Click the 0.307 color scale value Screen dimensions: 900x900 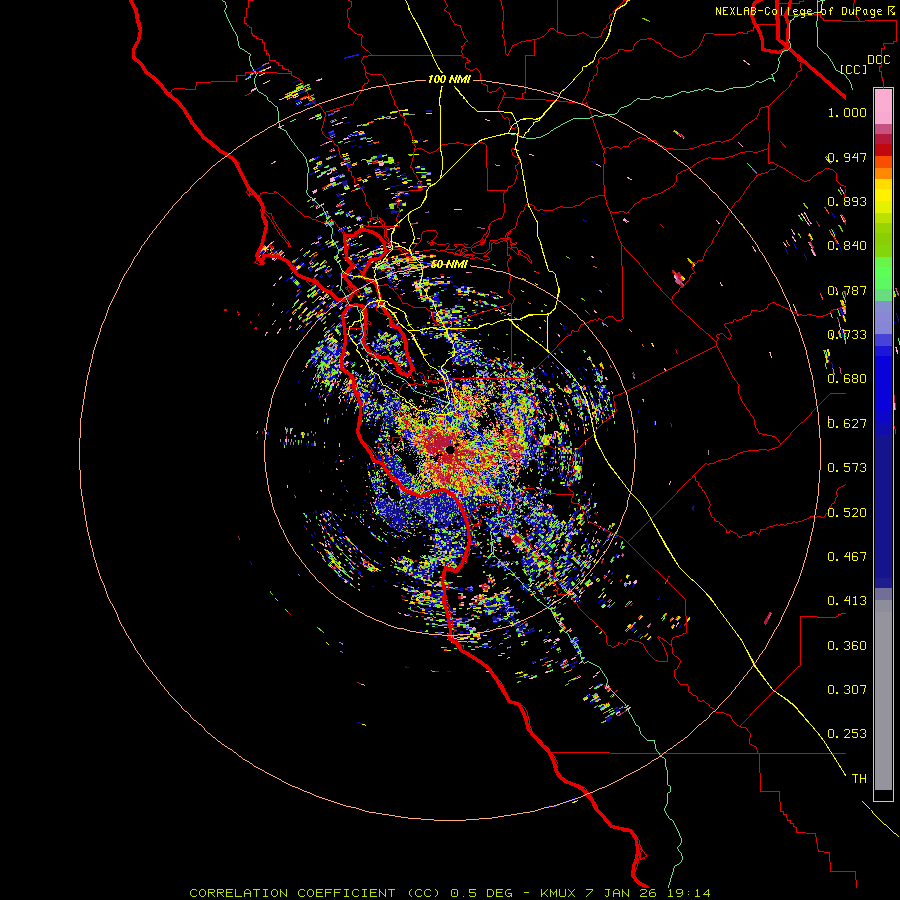tap(847, 689)
